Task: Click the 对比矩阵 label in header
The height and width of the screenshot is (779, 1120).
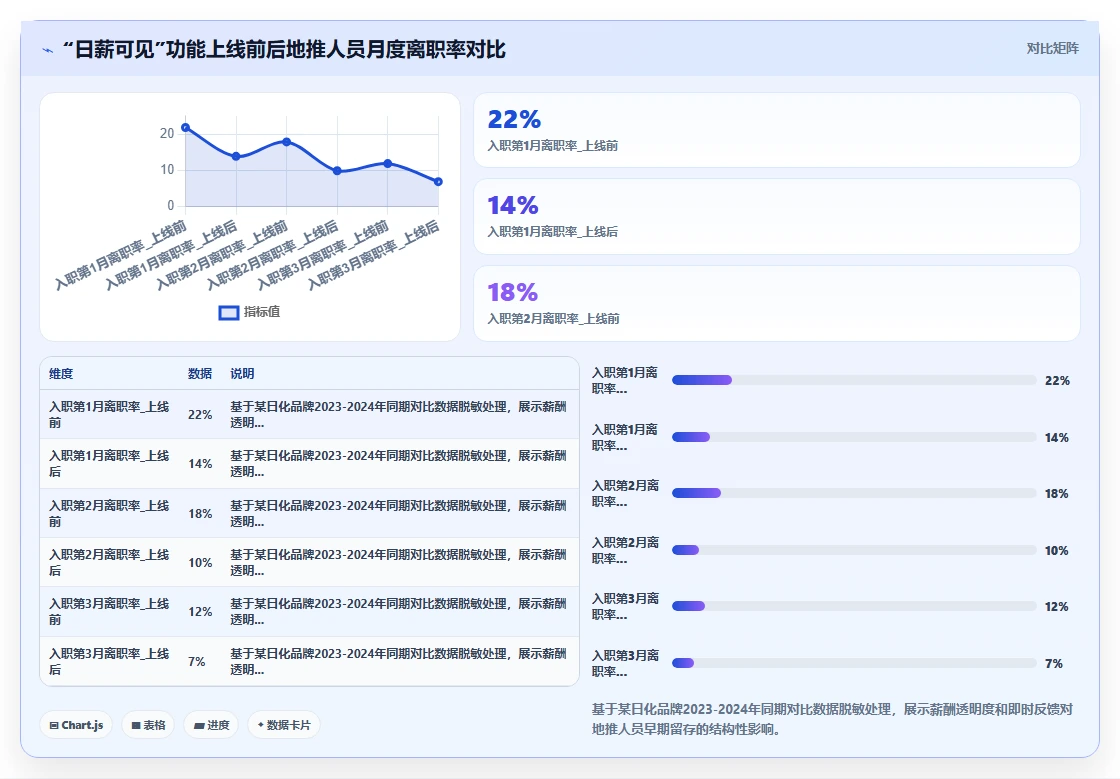Action: (x=1052, y=49)
